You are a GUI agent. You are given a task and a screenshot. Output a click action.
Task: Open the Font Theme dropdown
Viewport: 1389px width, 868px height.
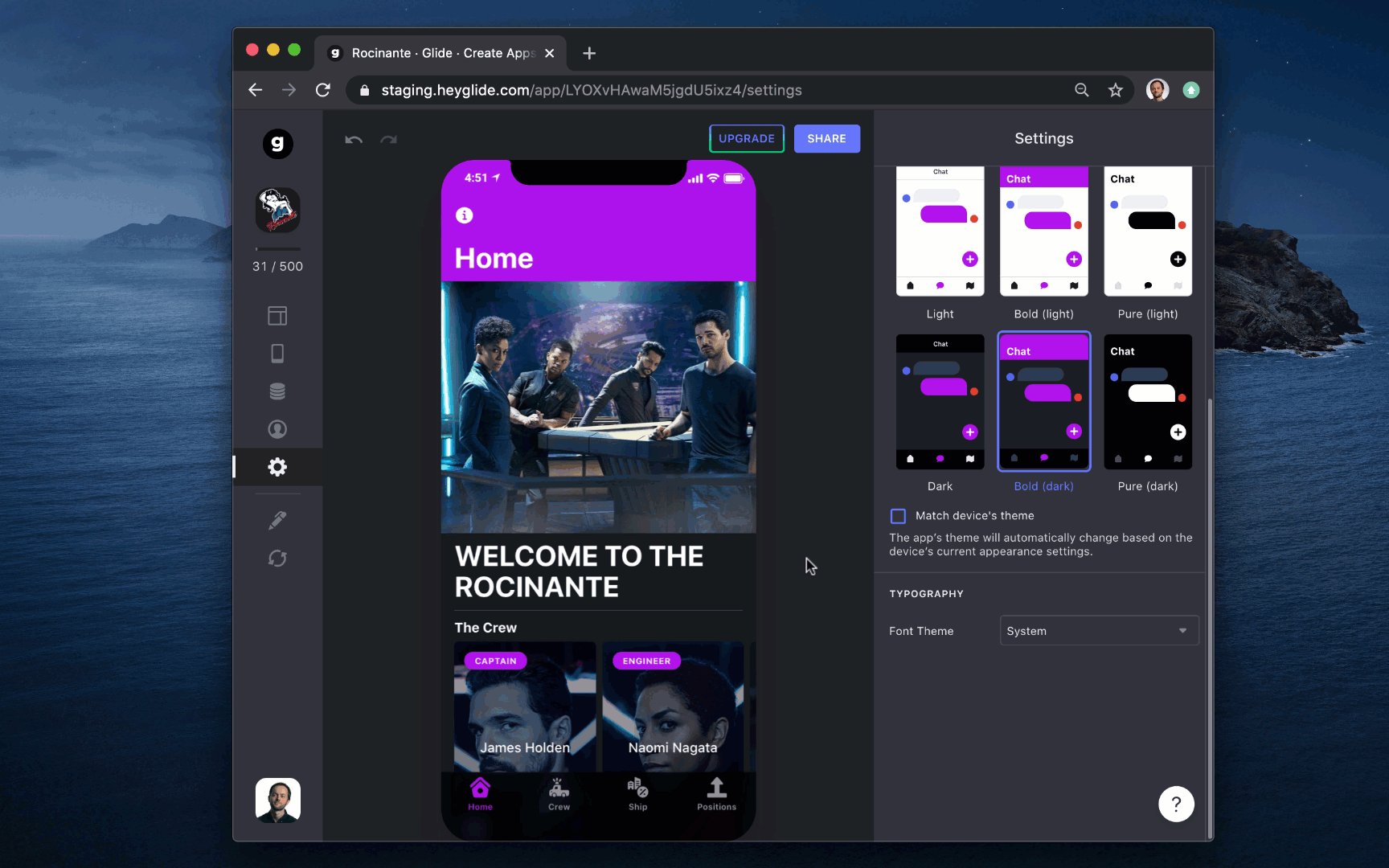click(x=1099, y=631)
